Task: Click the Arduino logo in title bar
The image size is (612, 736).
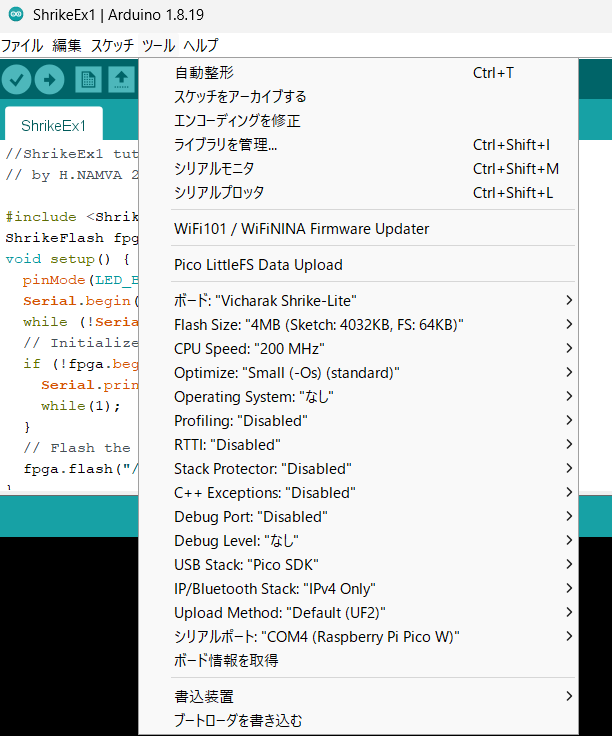Action: click(x=14, y=16)
